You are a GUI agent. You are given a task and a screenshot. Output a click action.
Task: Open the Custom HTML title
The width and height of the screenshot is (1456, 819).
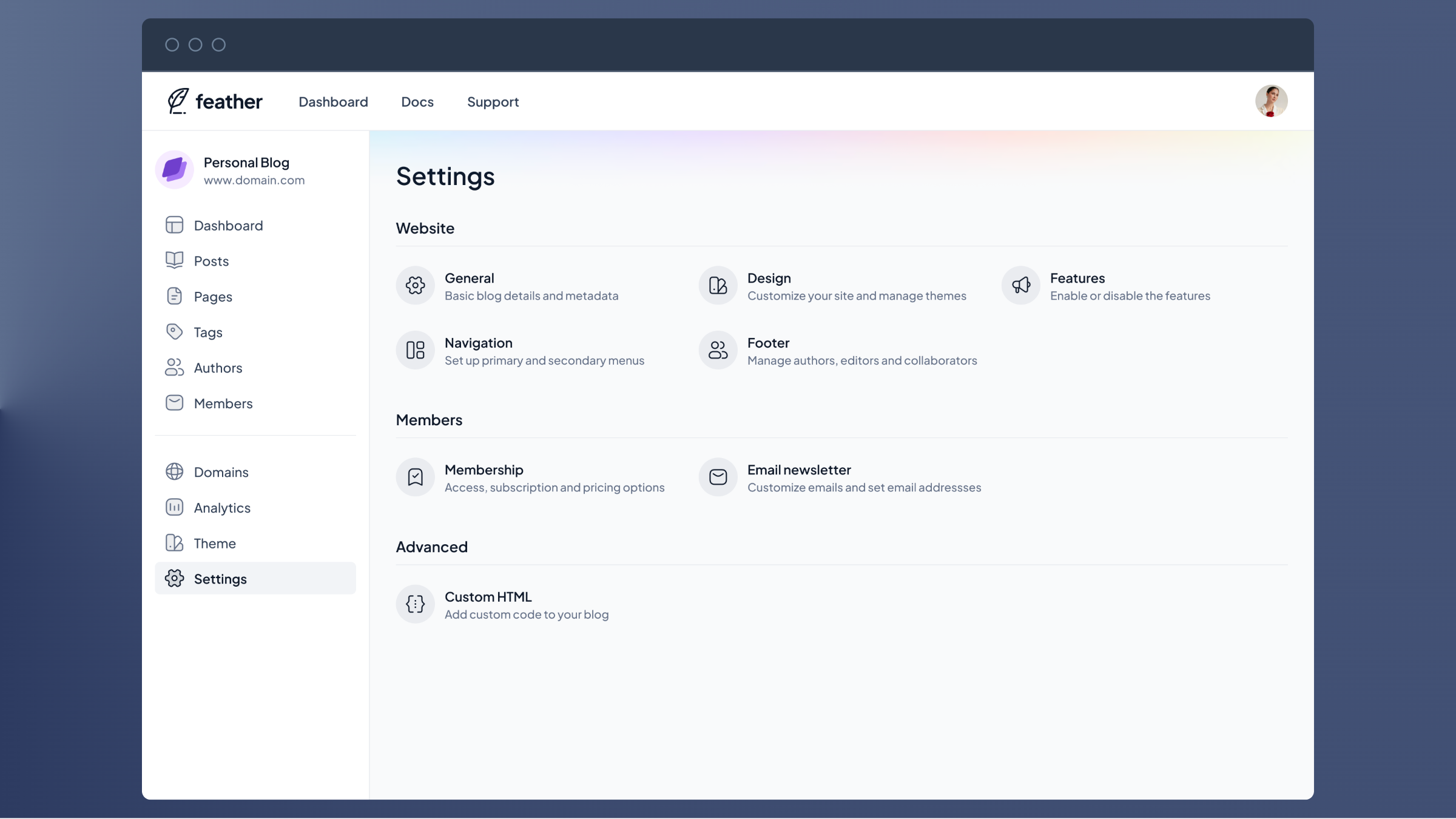488,596
